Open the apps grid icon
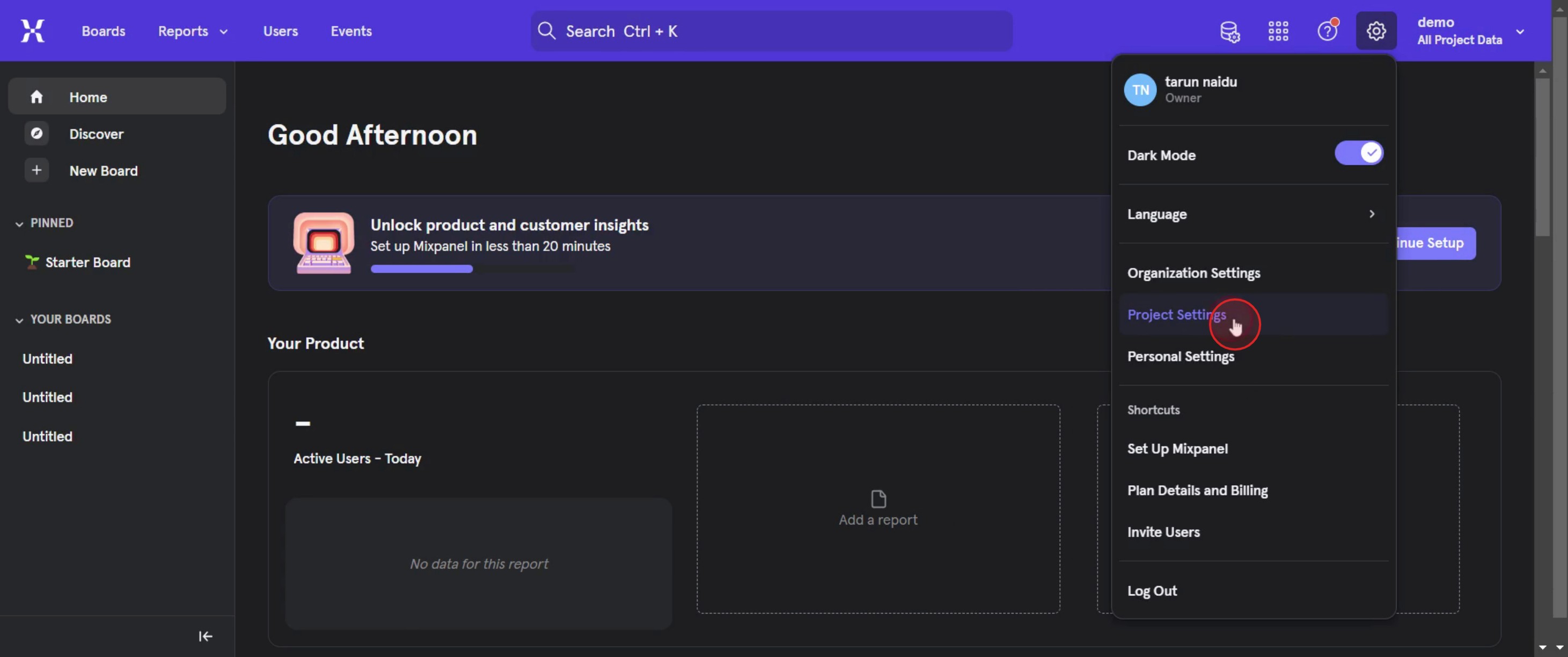This screenshot has height=657, width=1568. click(x=1278, y=31)
